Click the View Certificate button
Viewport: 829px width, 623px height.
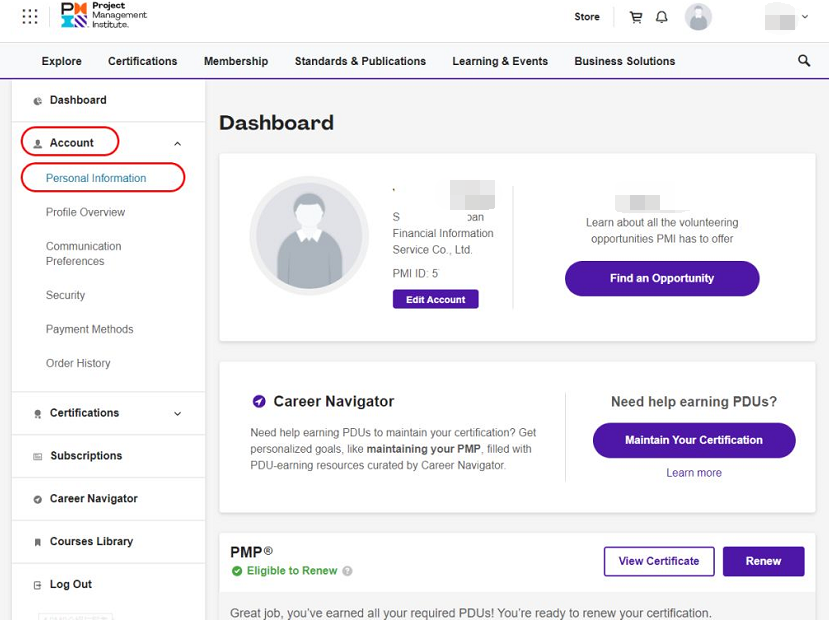(658, 561)
